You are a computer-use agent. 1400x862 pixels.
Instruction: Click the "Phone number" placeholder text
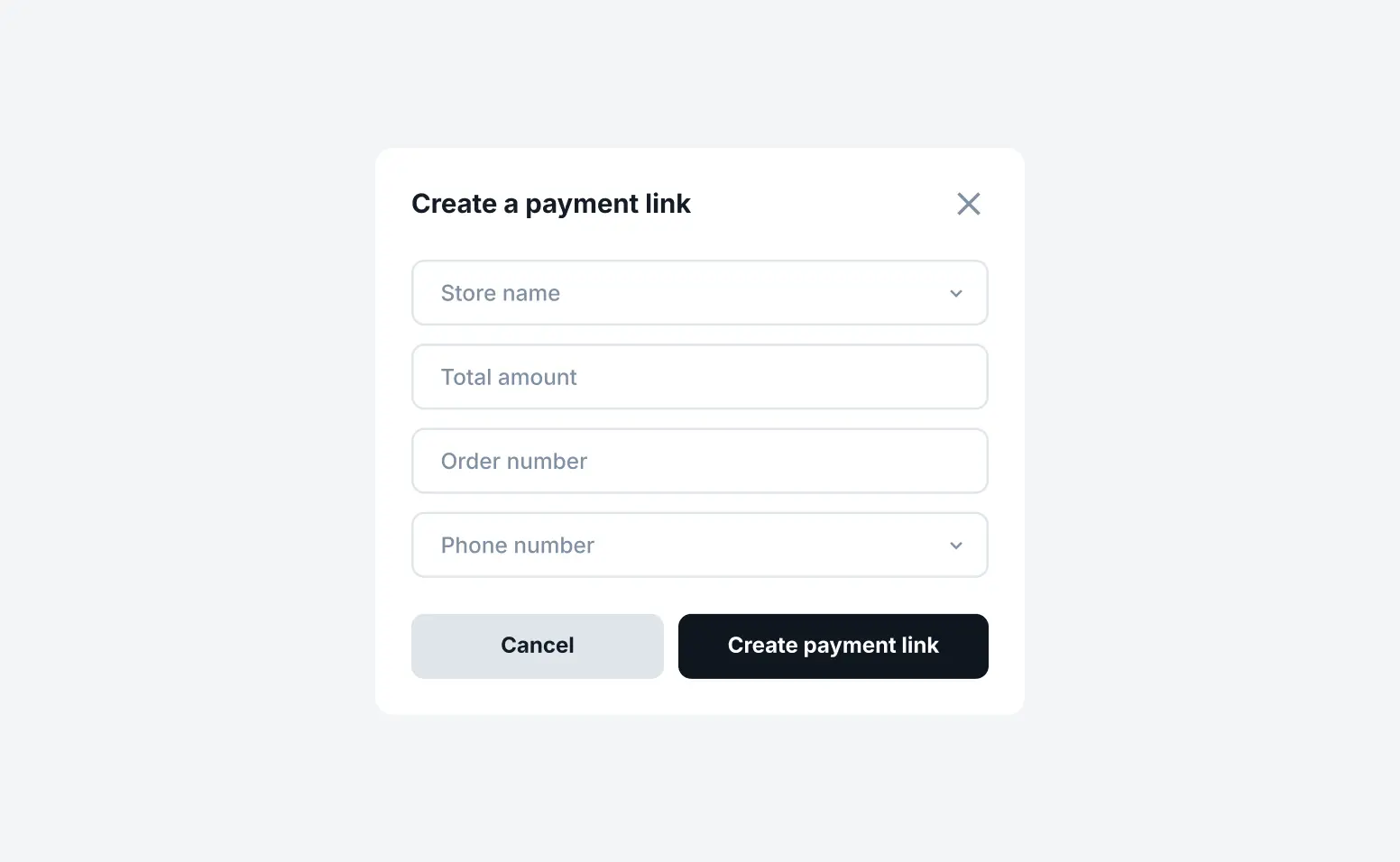517,546
